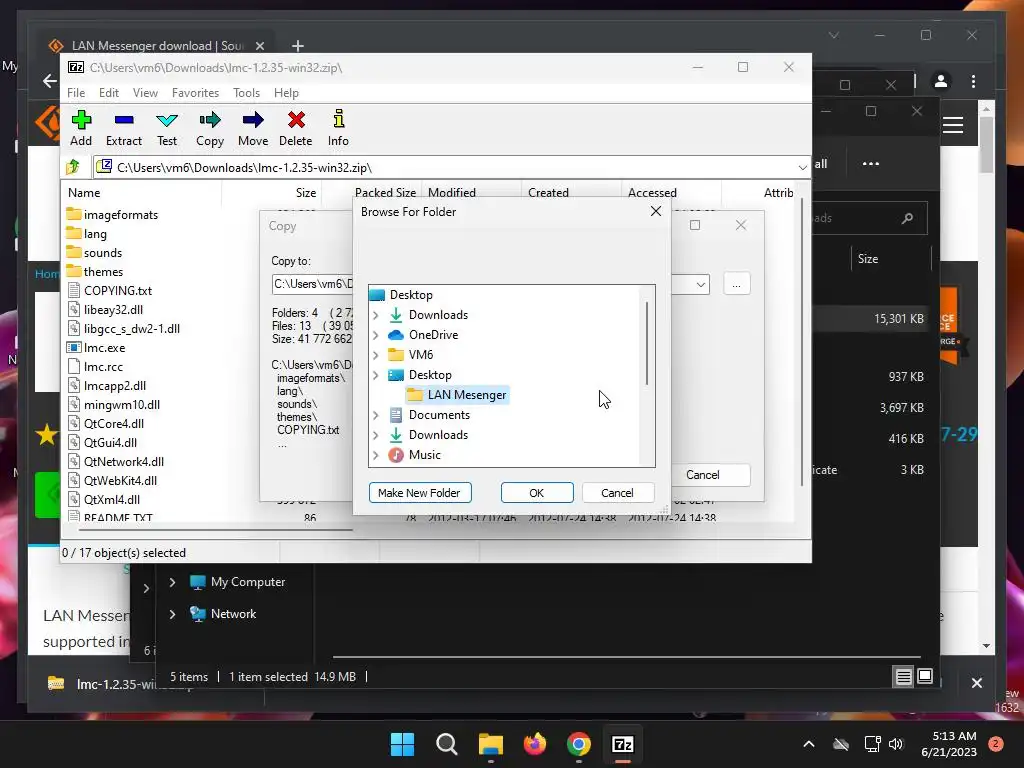This screenshot has width=1024, height=768.
Task: Click the browse ellipsis button in the Copy dialog
Action: [x=737, y=284]
